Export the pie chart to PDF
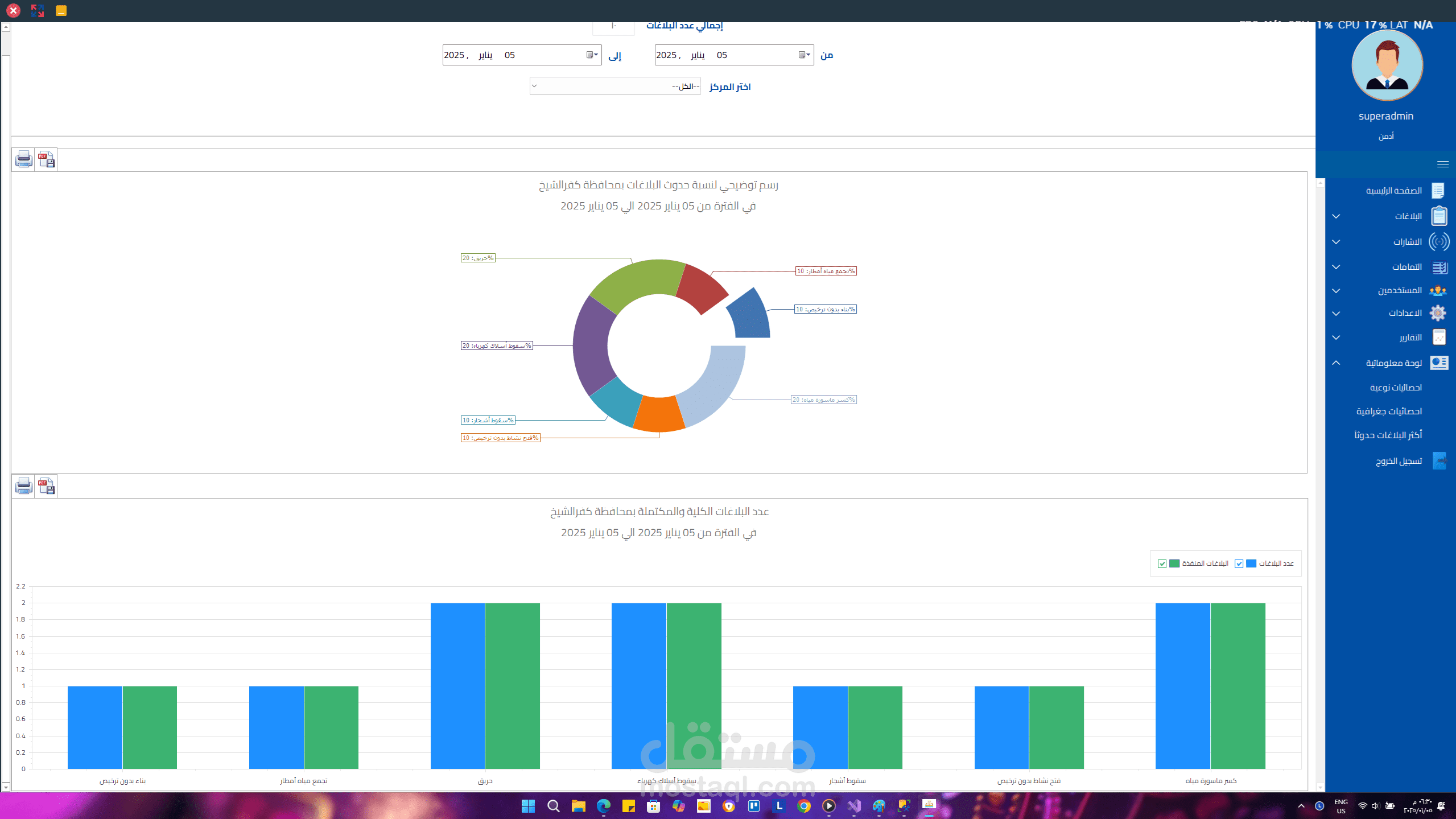This screenshot has height=819, width=1456. click(46, 159)
